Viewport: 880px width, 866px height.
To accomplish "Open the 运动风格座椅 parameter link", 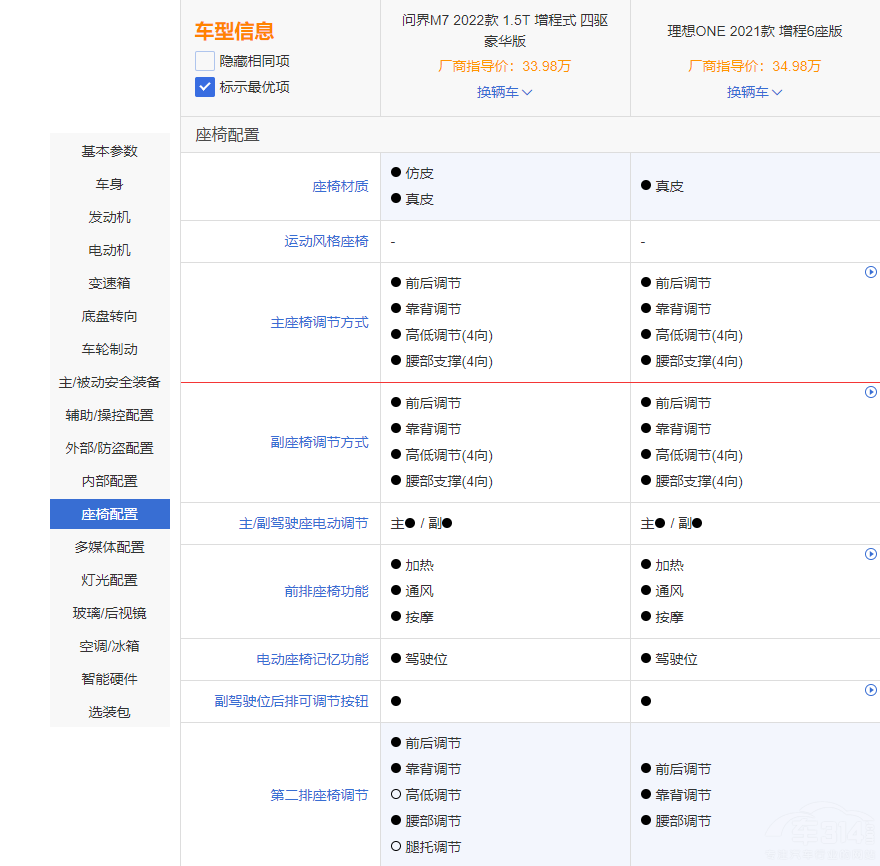I will (326, 241).
